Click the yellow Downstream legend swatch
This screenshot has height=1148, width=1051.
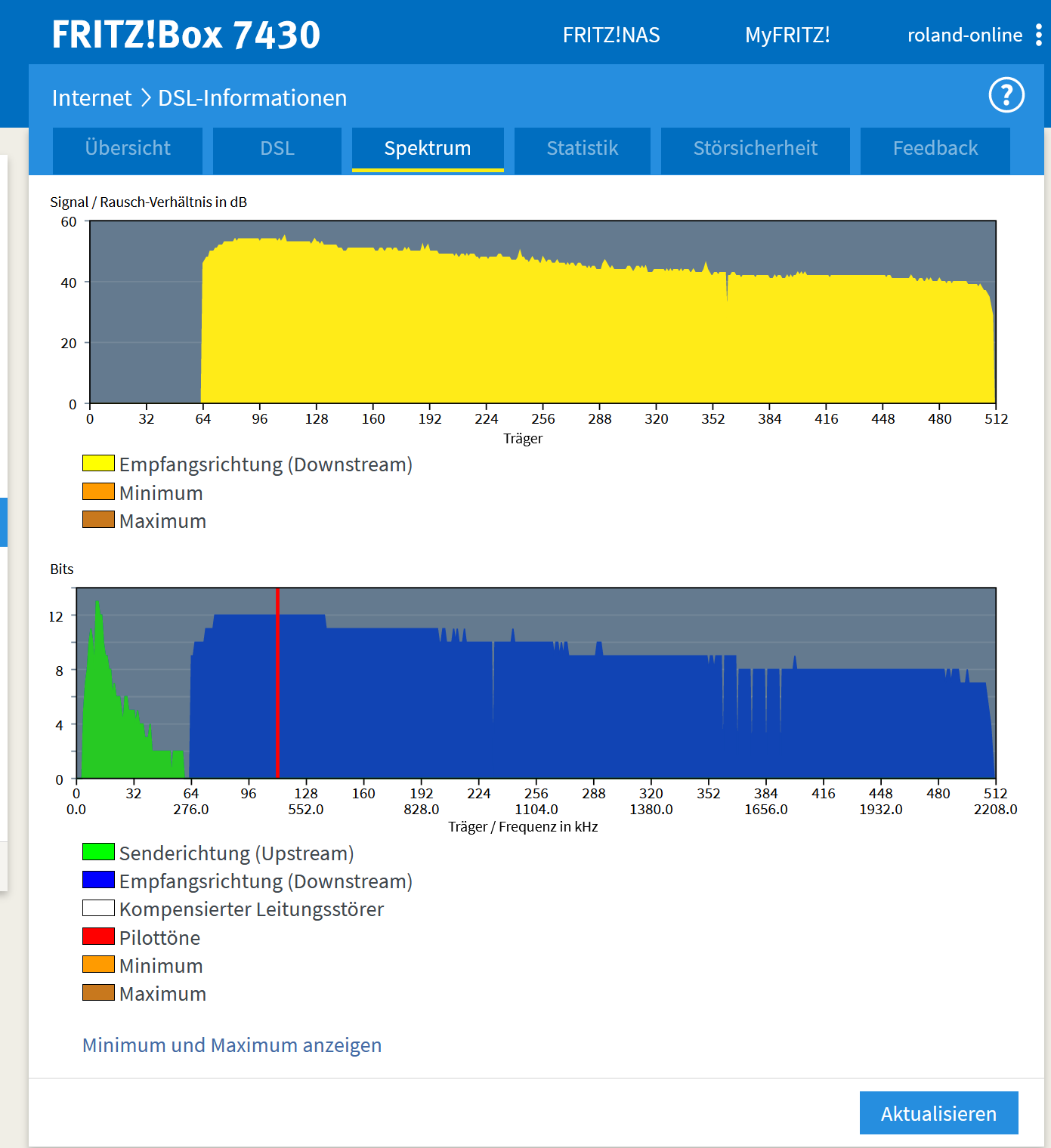click(x=98, y=464)
